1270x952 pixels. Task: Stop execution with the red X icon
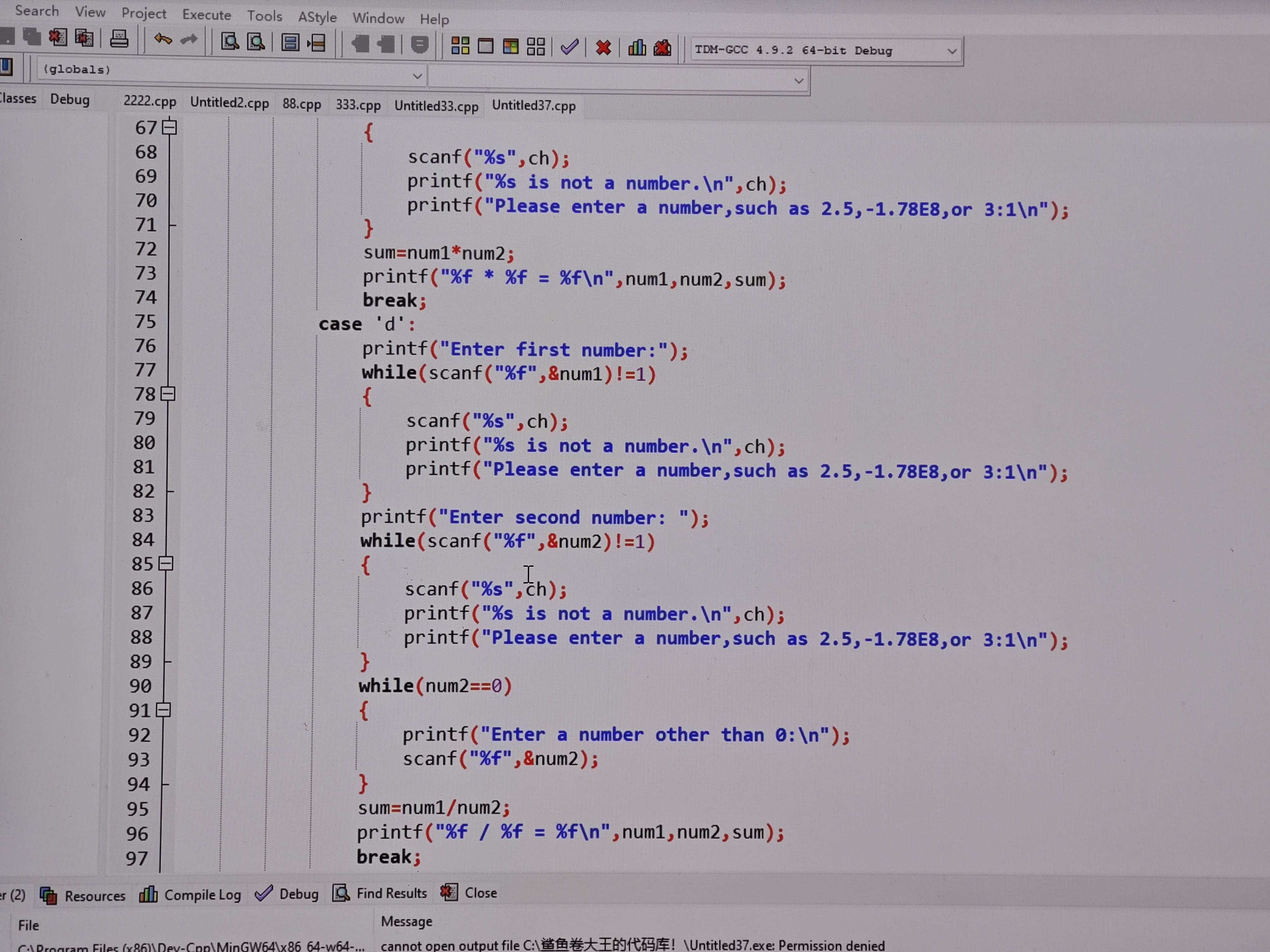603,48
